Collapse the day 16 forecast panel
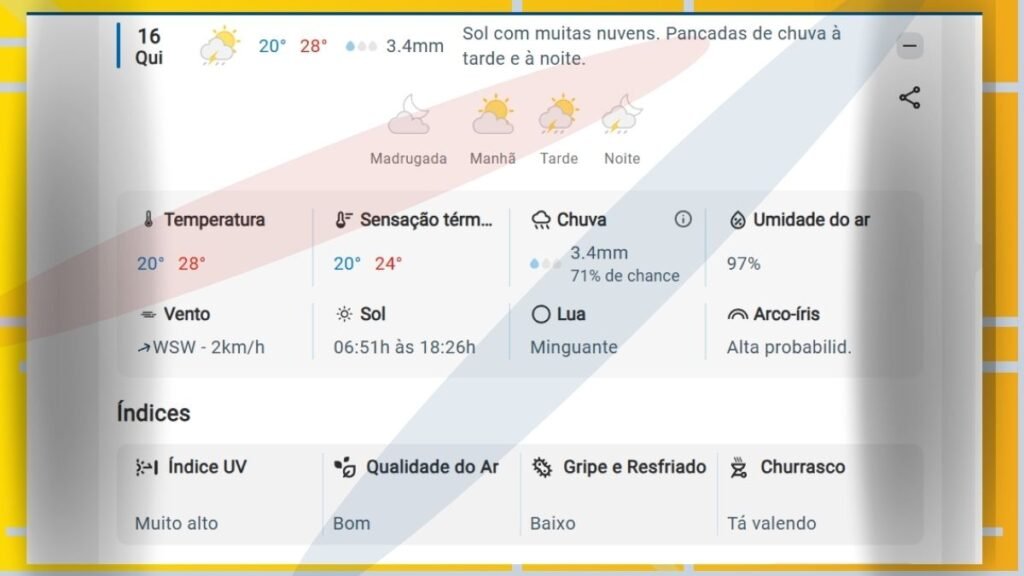The width and height of the screenshot is (1024, 576). tap(909, 46)
